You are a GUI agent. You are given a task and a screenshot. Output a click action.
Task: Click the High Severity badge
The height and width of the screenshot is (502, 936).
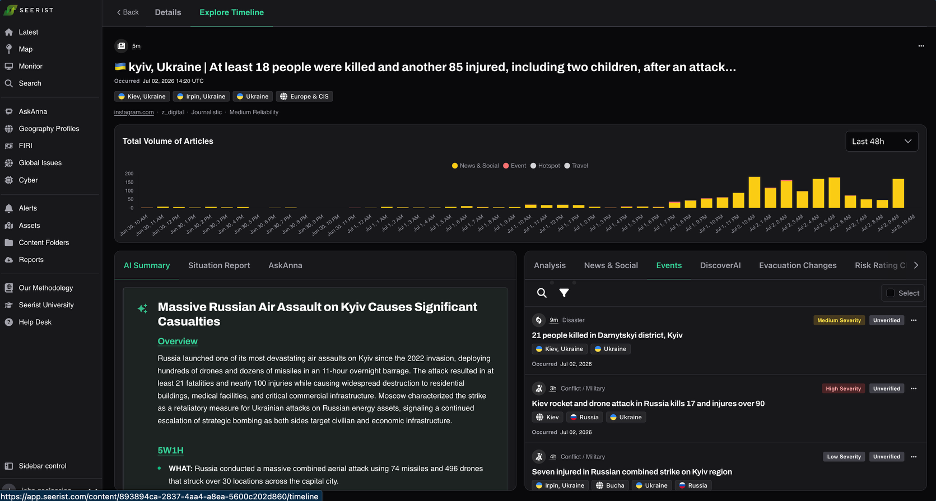point(843,389)
